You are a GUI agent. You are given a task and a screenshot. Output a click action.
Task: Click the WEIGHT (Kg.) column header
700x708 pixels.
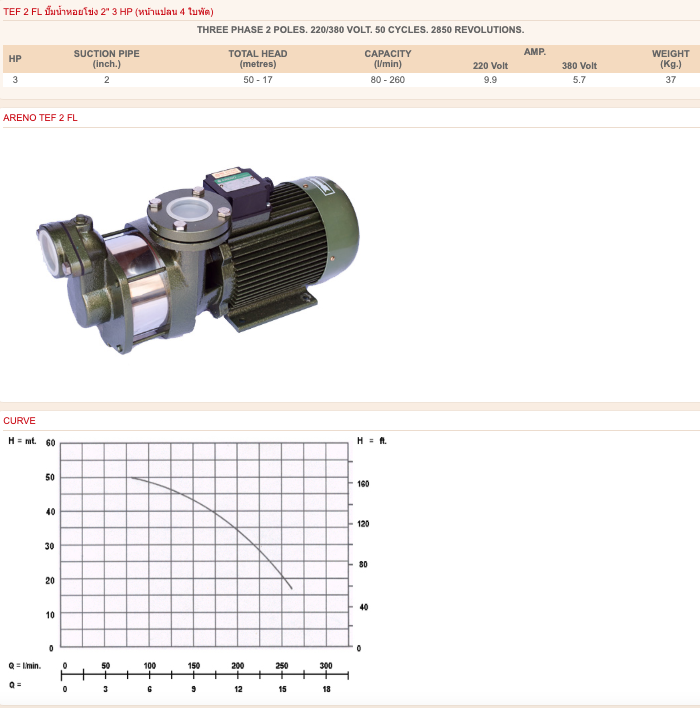coord(671,59)
